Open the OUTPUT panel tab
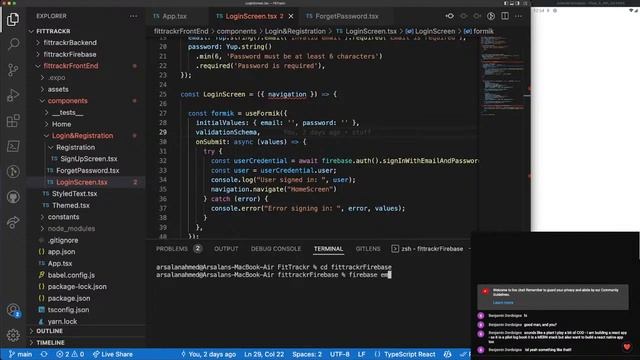This screenshot has width=640, height=360. 226,249
